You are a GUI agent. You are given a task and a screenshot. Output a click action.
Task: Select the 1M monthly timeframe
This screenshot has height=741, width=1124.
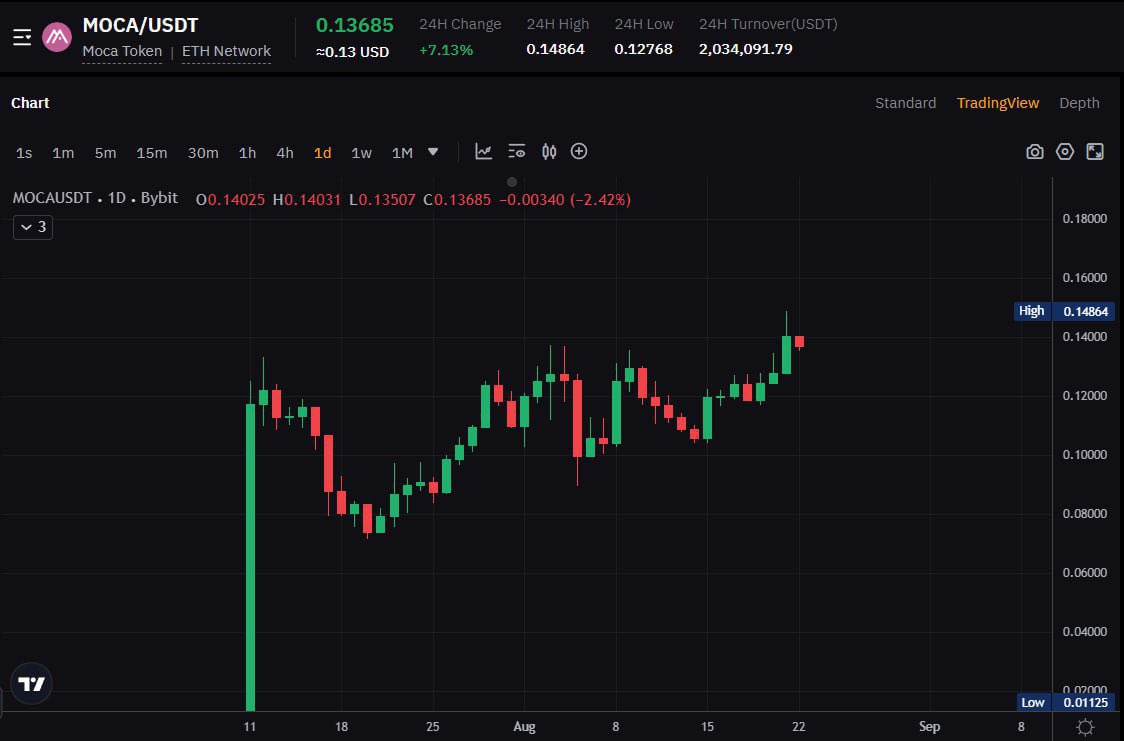coord(402,153)
